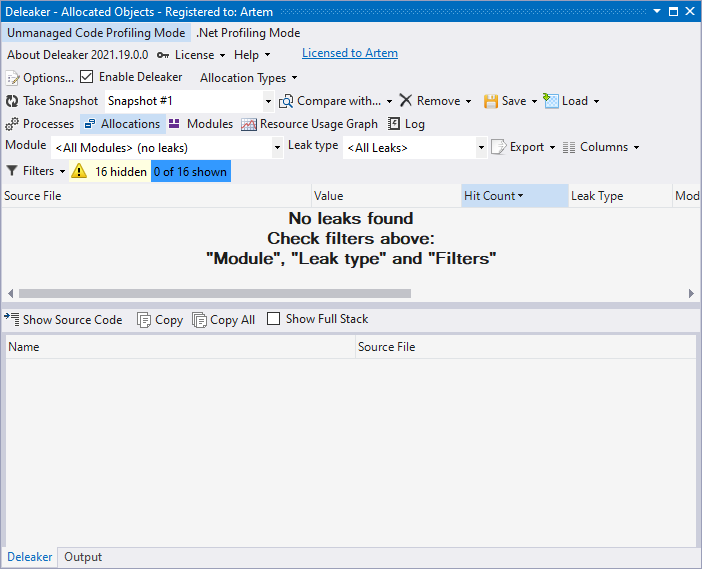Expand the Snapshot #1 dropdown
This screenshot has height=569, width=702.
268,101
